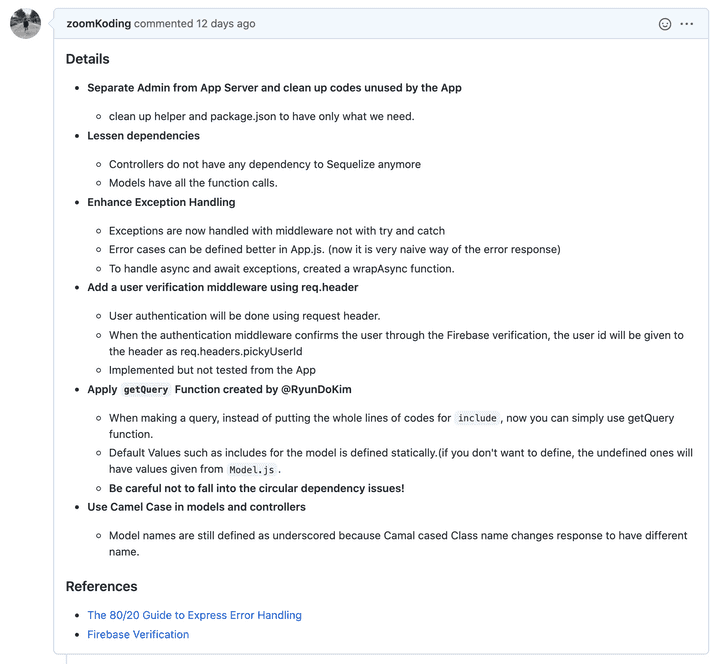
Task: Click zoomKoding's avatar picture
Action: pyautogui.click(x=25, y=24)
